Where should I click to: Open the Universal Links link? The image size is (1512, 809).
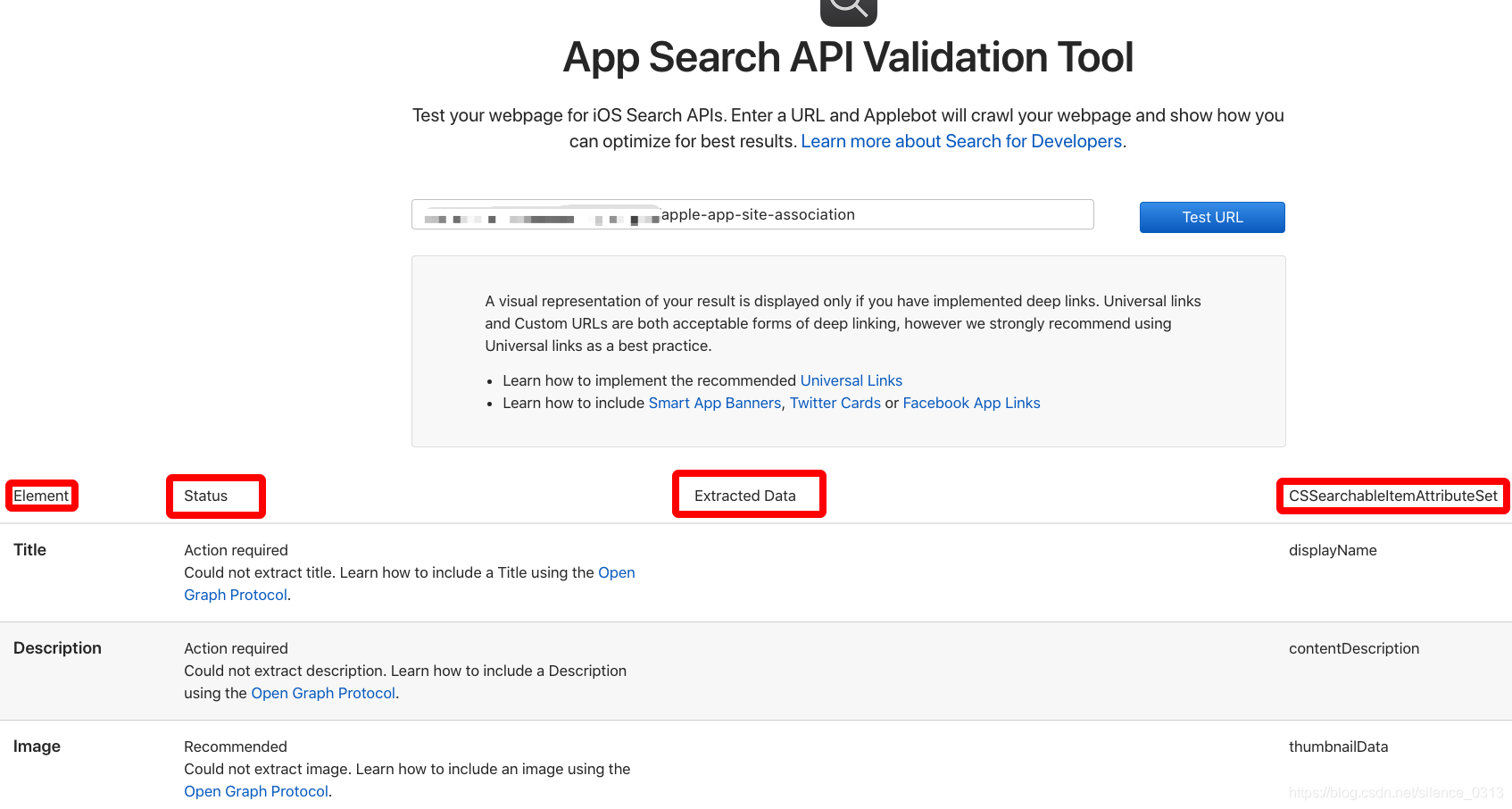pyautogui.click(x=851, y=380)
